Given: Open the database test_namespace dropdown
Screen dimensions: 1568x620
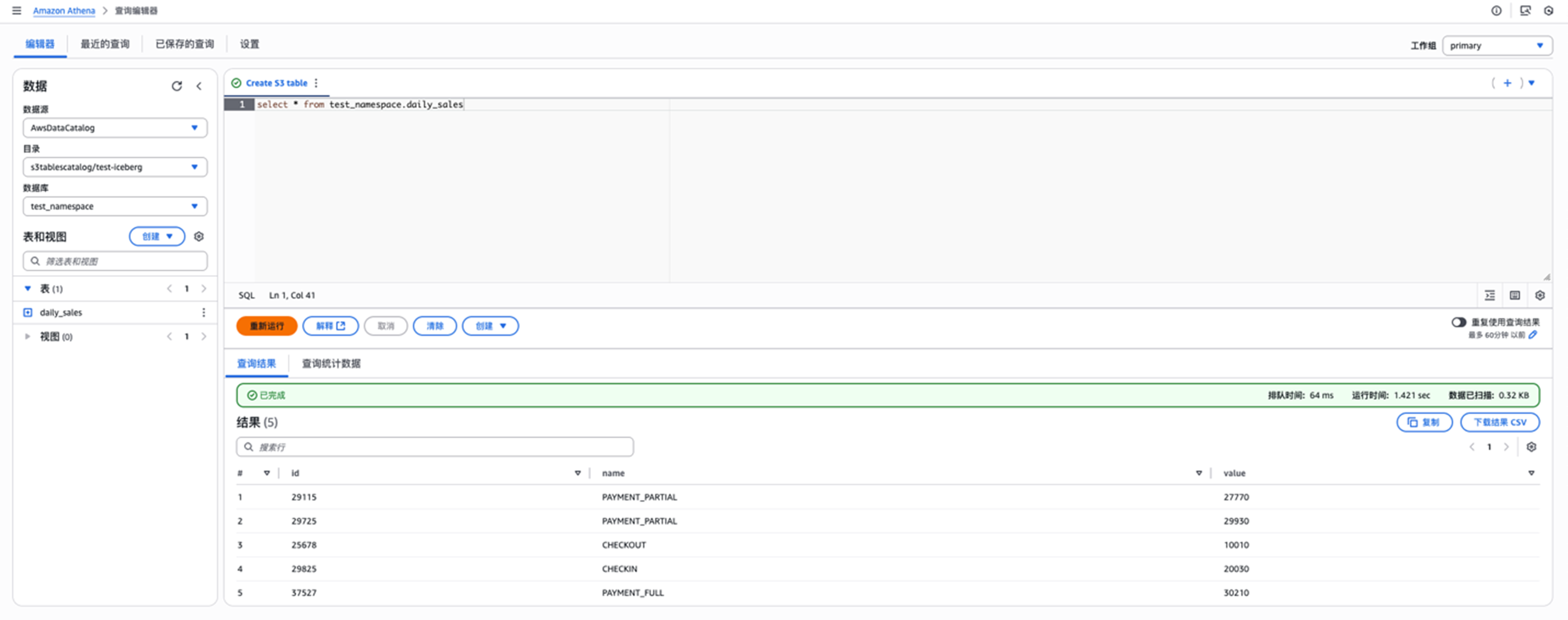Looking at the screenshot, I should click(115, 206).
